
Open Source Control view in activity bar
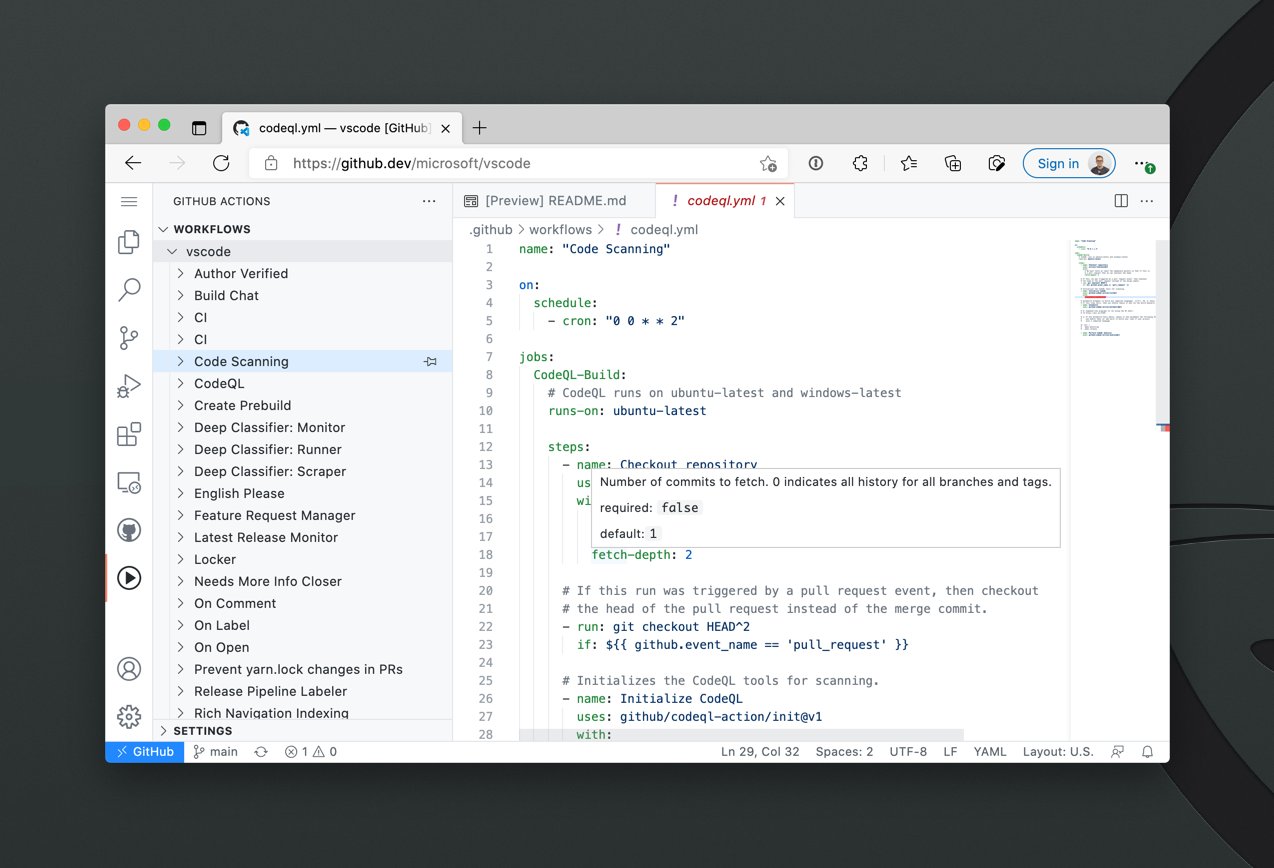129,338
